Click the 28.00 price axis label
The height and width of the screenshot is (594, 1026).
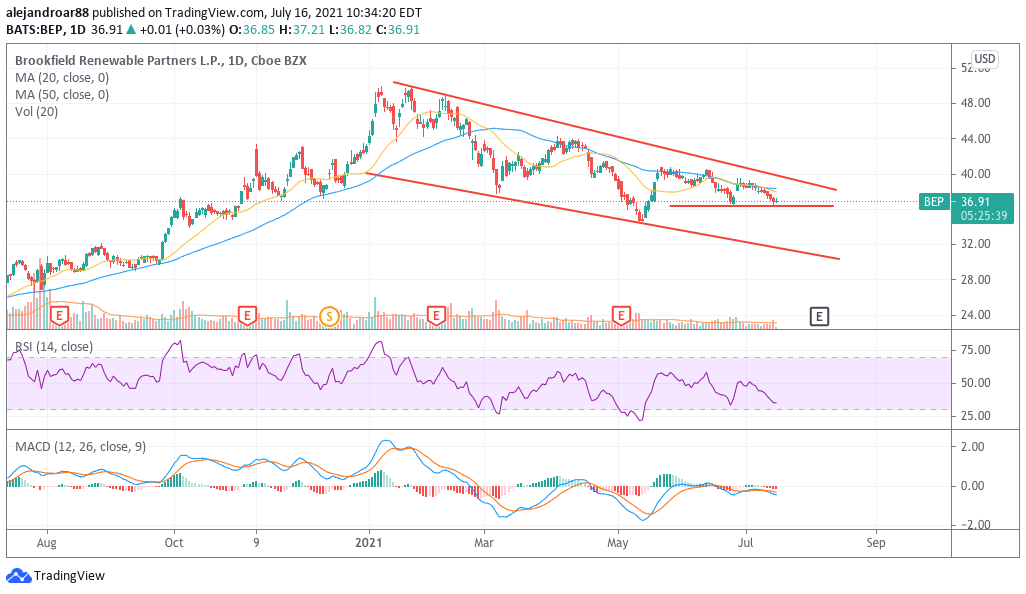coord(976,280)
